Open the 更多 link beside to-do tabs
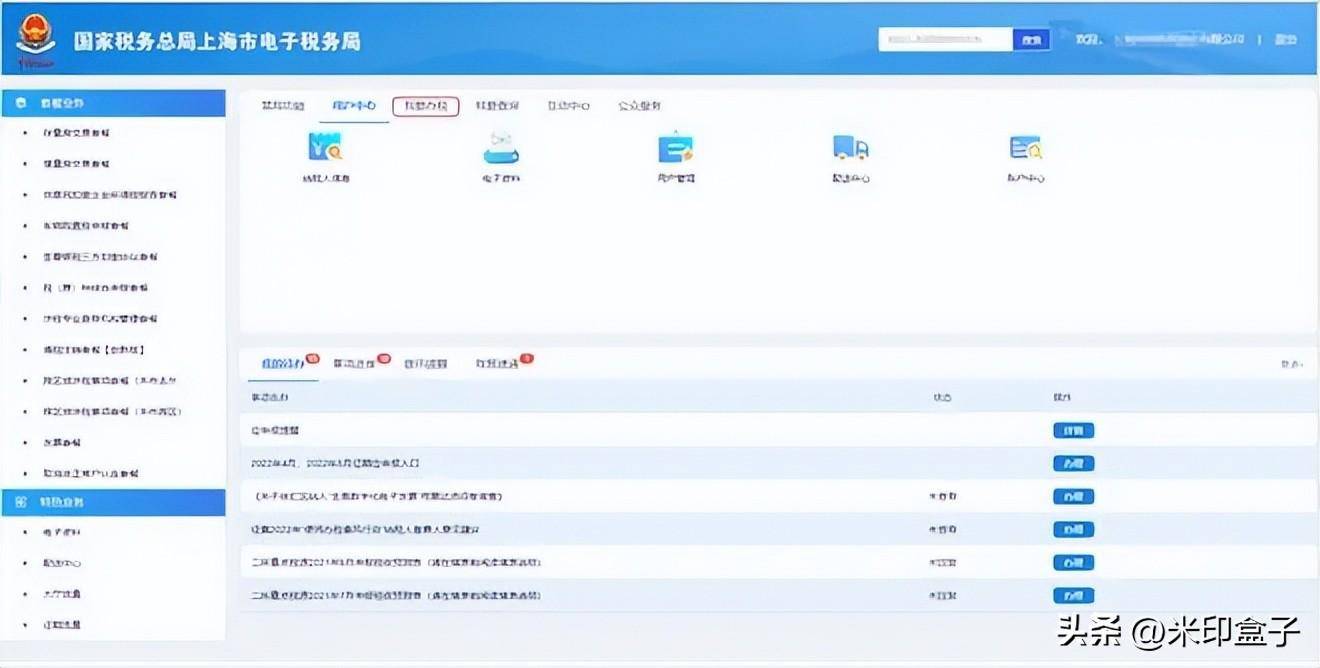Screen dimensions: 1320x668 [x=1292, y=365]
